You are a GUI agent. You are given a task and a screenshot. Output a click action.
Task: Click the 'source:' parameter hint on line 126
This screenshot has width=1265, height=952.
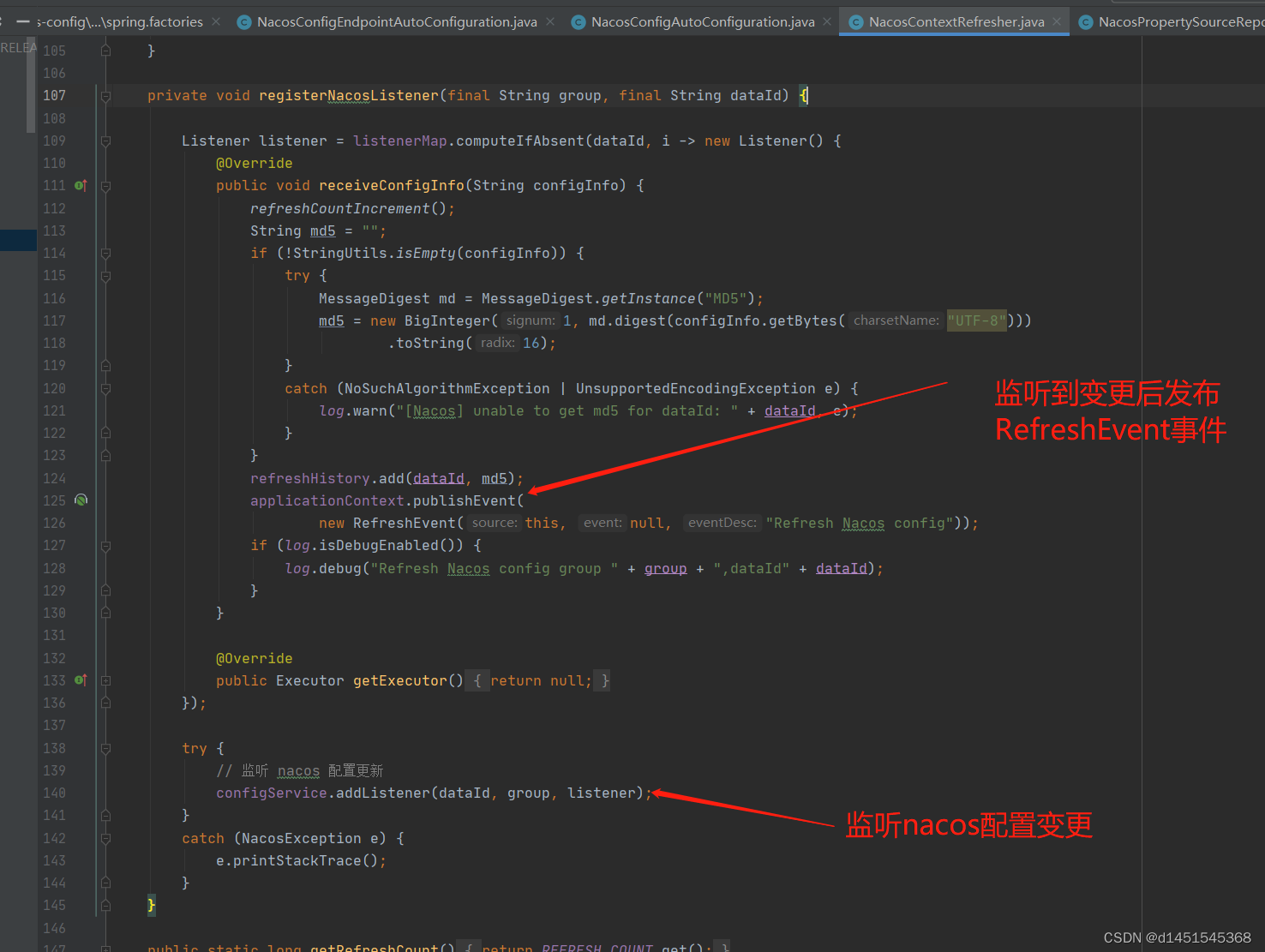pos(495,523)
